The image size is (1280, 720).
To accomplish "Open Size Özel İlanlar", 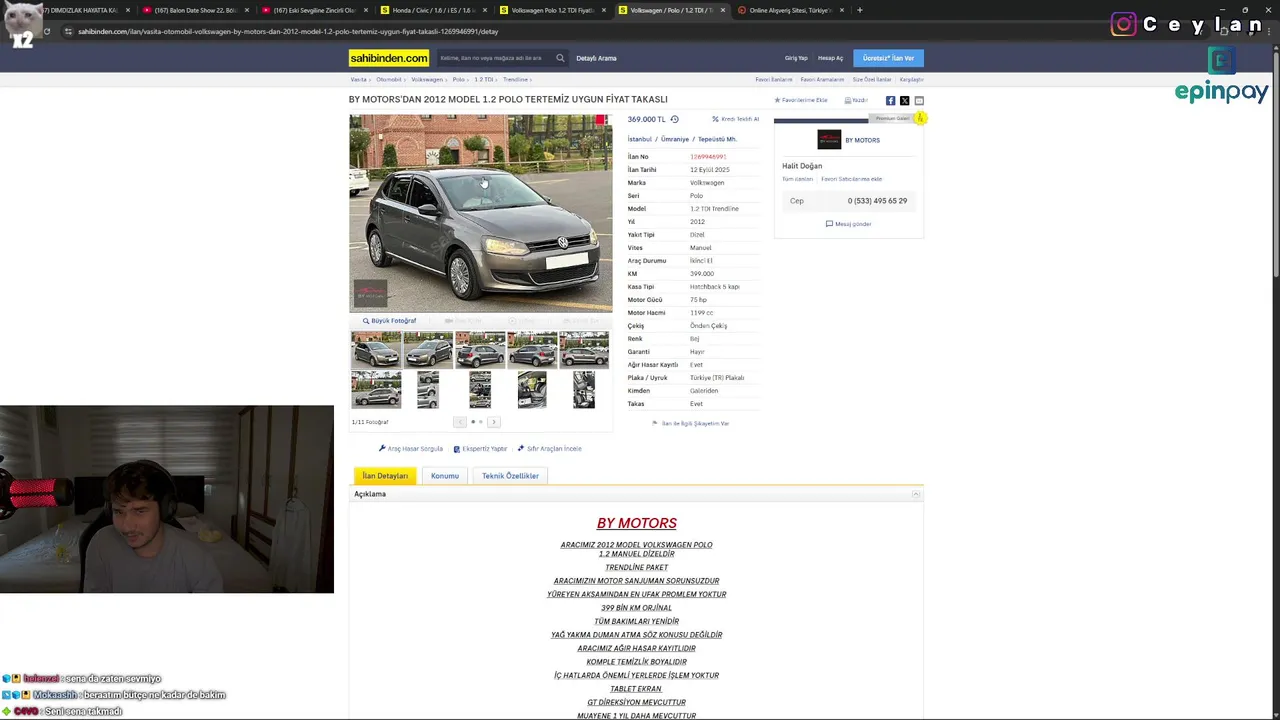I will 871,79.
